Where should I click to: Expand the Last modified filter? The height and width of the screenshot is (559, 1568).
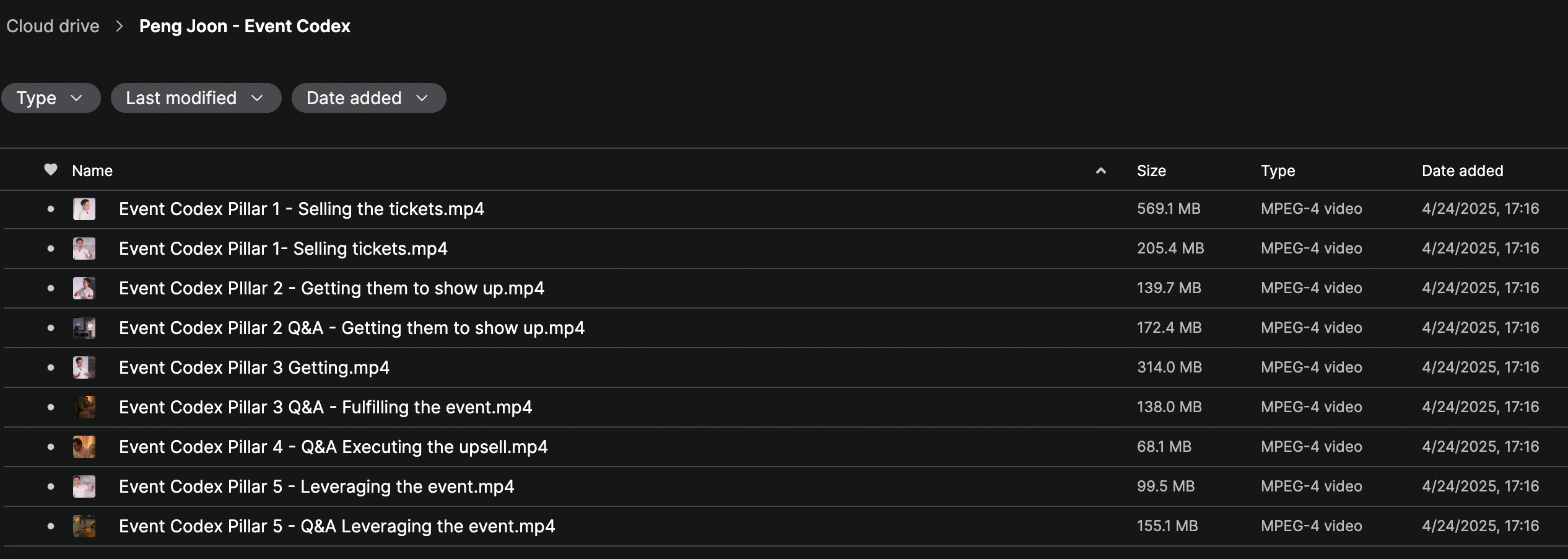(196, 98)
